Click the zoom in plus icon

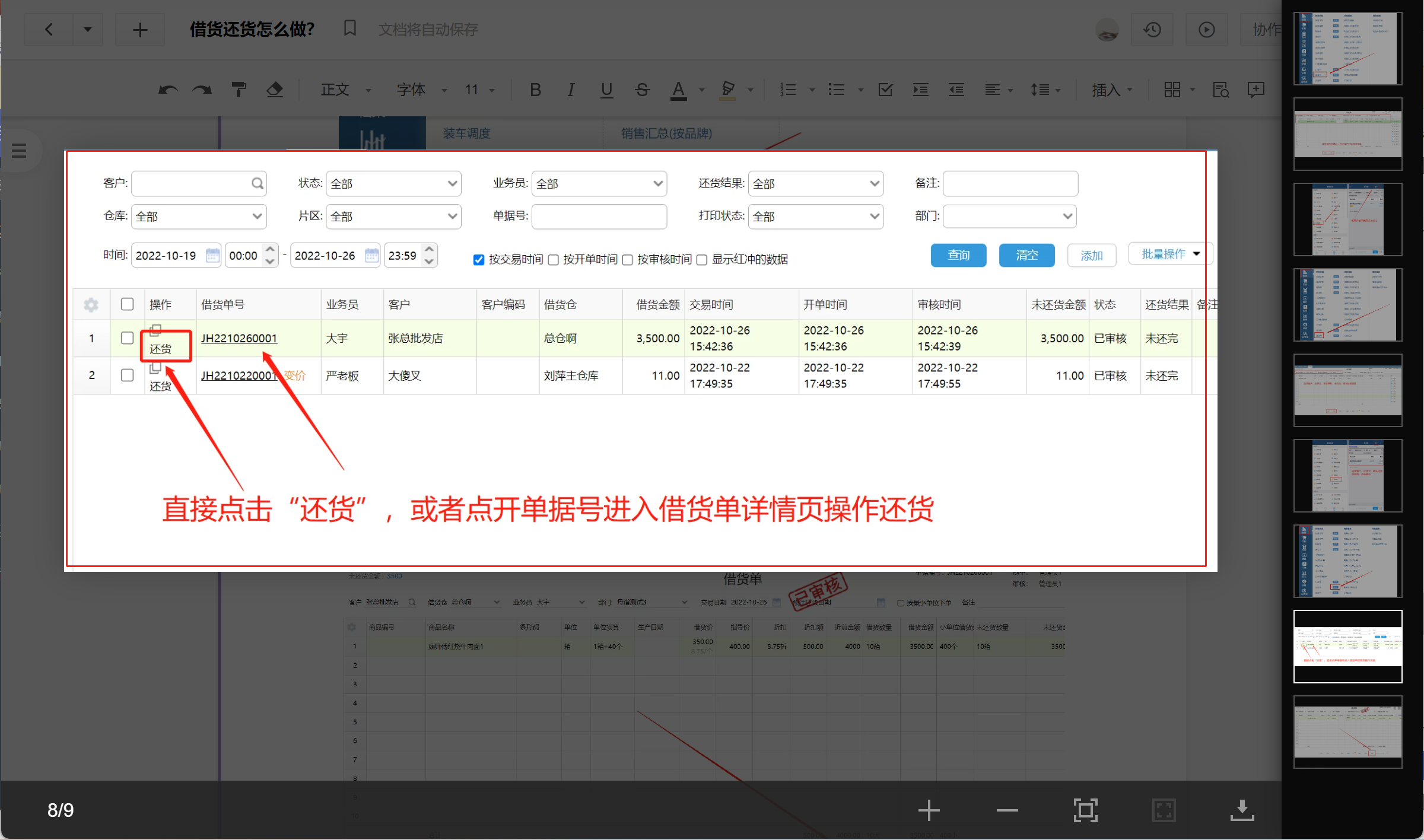929,810
